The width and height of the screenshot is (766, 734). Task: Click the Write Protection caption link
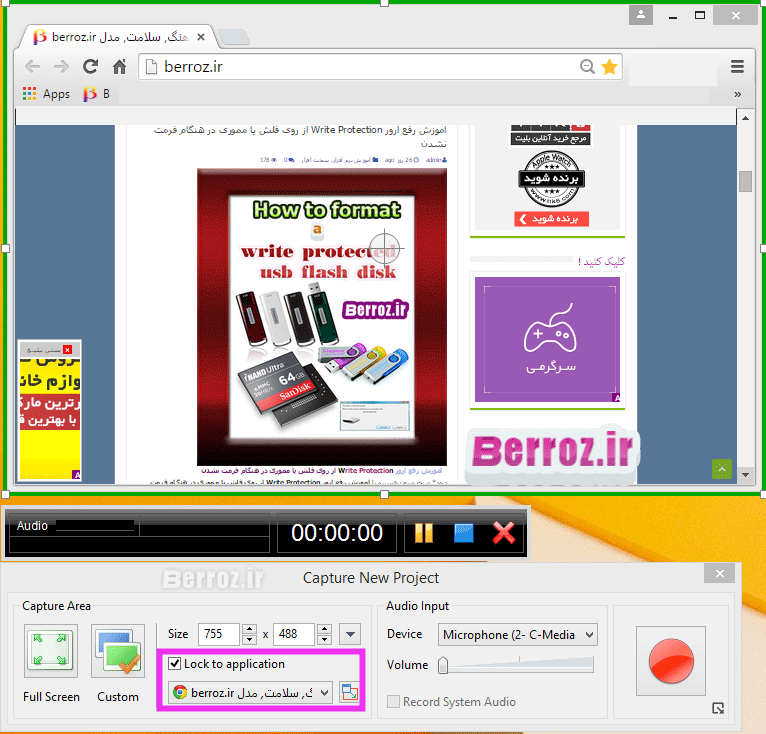click(321, 471)
